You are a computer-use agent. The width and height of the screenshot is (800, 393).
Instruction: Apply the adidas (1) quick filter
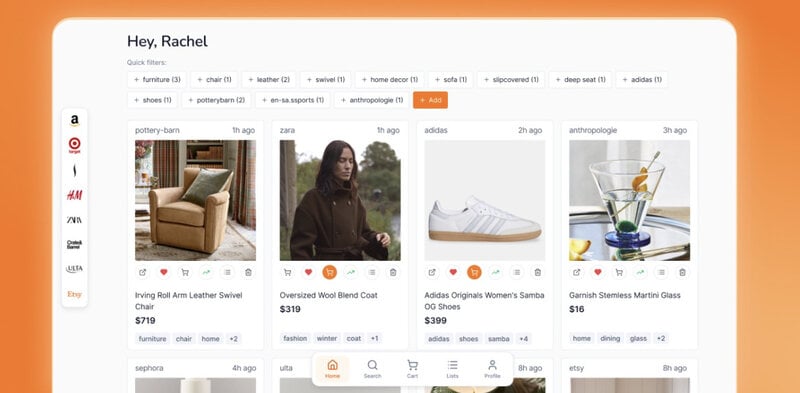click(x=642, y=80)
